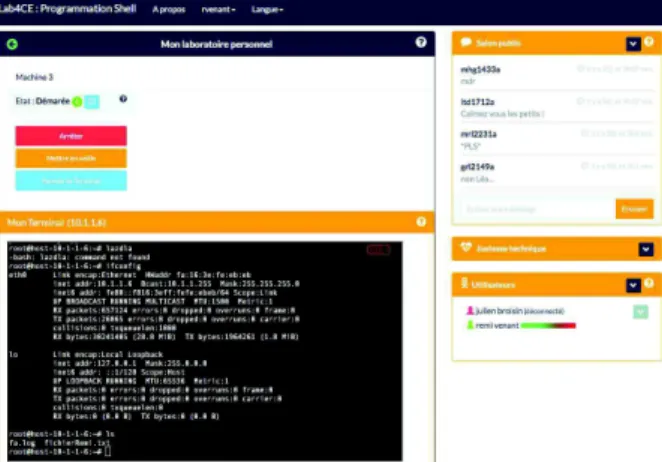Open the A propos menu item
The width and height of the screenshot is (662, 462).
coord(169,9)
